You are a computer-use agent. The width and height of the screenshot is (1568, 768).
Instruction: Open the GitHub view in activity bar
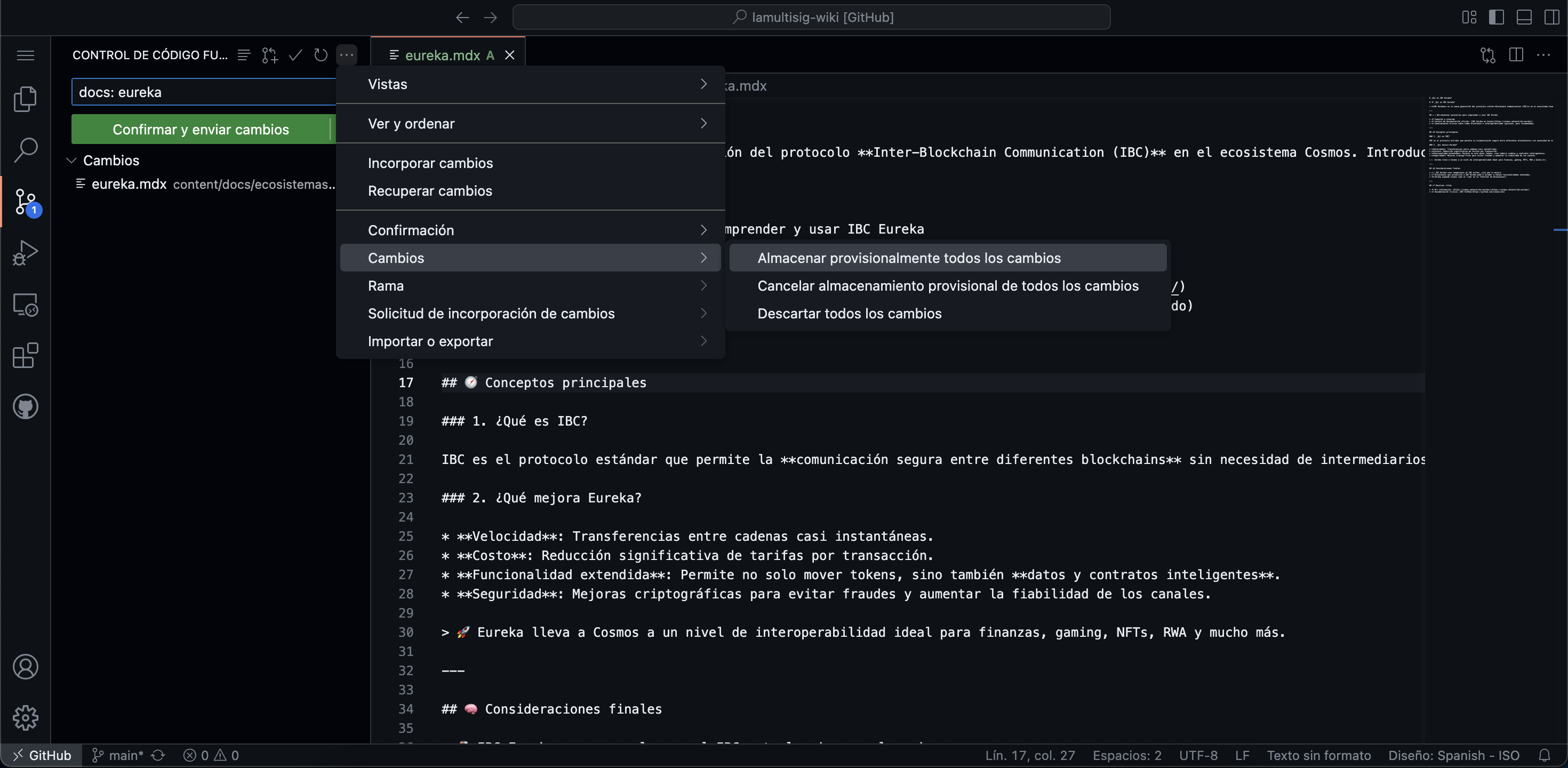click(25, 406)
